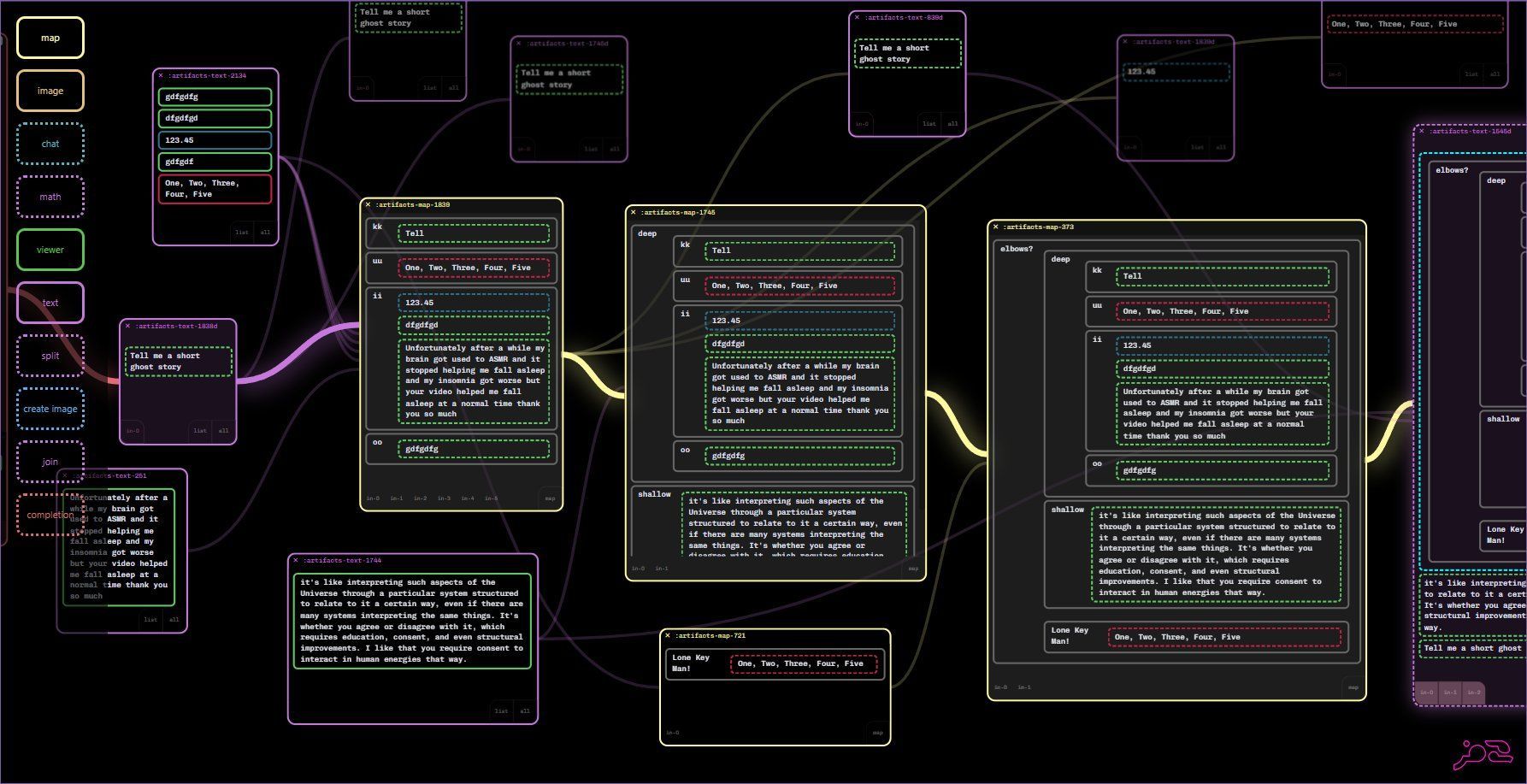Screen dimensions: 1527x784
Task: Close the ghost story node left of map-1839
Action: point(128,327)
